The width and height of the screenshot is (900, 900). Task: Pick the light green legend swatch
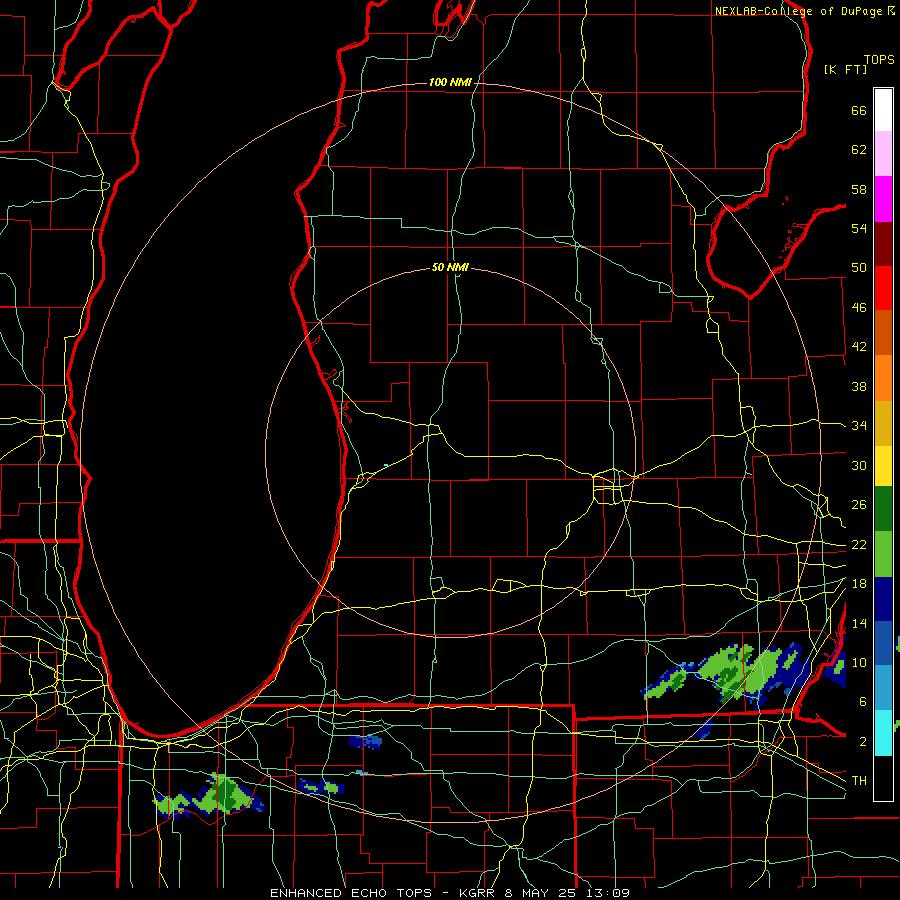point(883,554)
